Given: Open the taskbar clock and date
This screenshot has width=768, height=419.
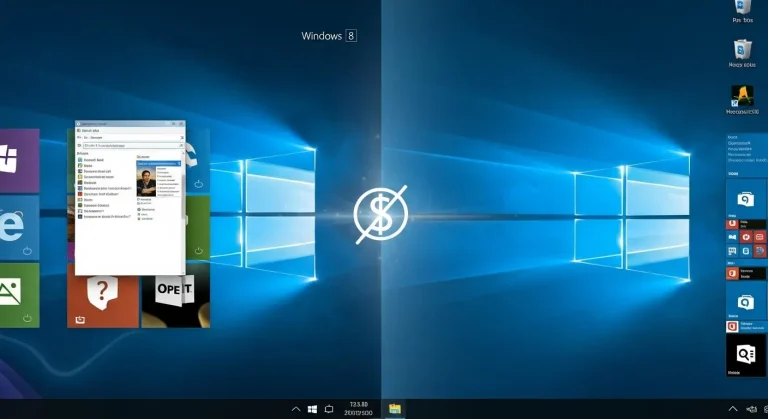Looking at the screenshot, I should [x=359, y=409].
